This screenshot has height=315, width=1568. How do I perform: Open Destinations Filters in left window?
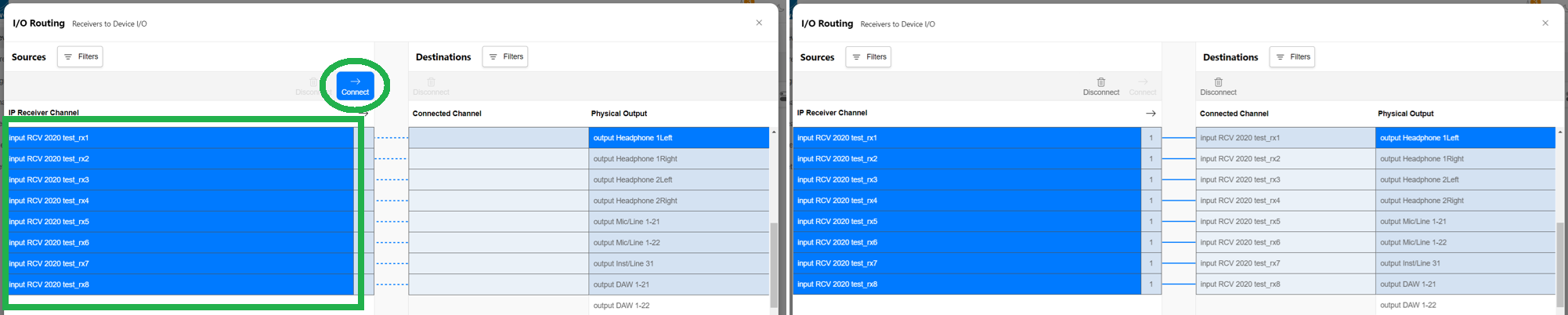point(505,56)
